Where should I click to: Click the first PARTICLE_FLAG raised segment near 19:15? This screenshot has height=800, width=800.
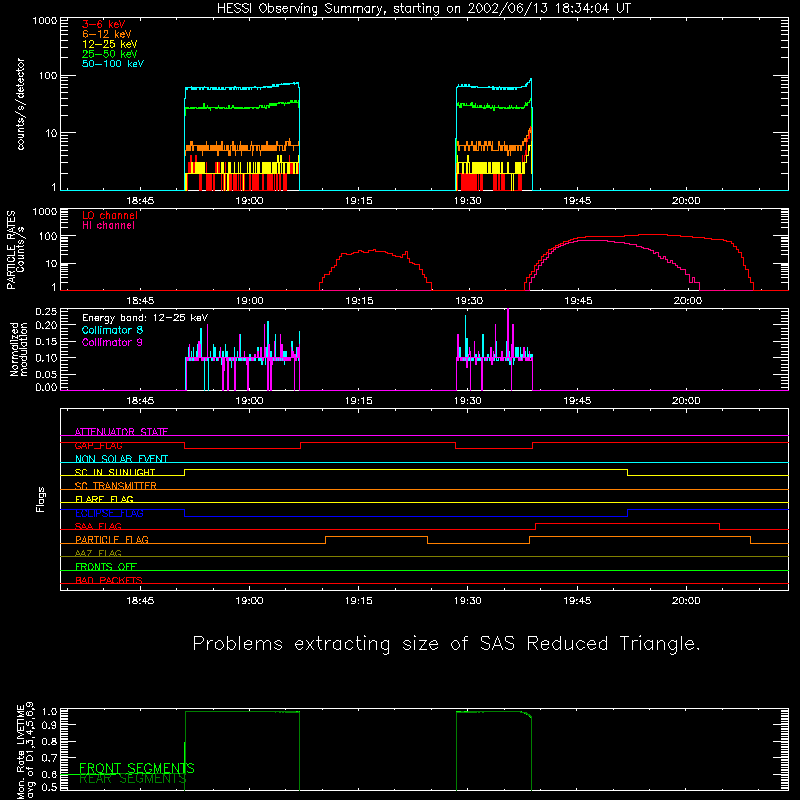[377, 537]
